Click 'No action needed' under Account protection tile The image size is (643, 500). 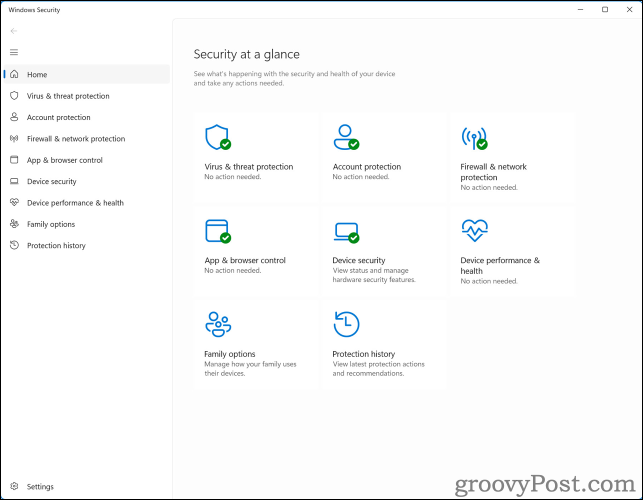coord(360,177)
